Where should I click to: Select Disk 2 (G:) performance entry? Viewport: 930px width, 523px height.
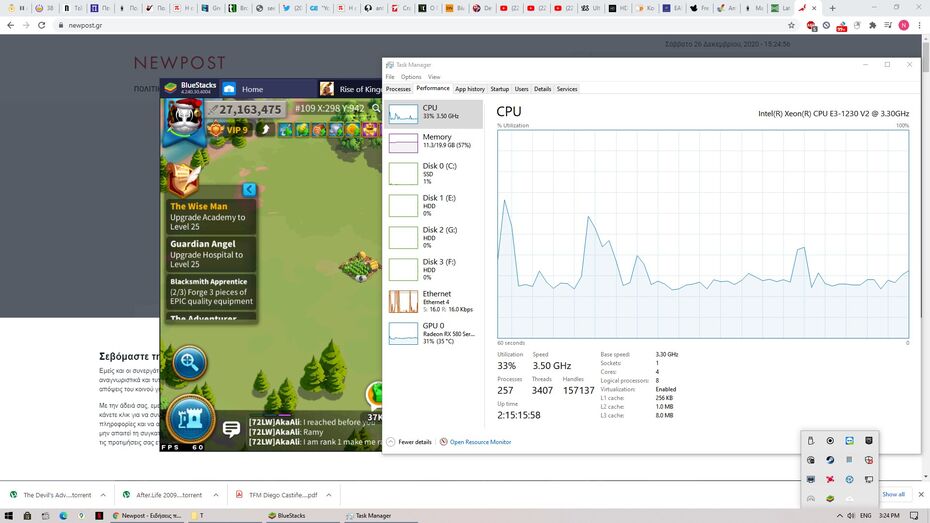click(x=434, y=237)
